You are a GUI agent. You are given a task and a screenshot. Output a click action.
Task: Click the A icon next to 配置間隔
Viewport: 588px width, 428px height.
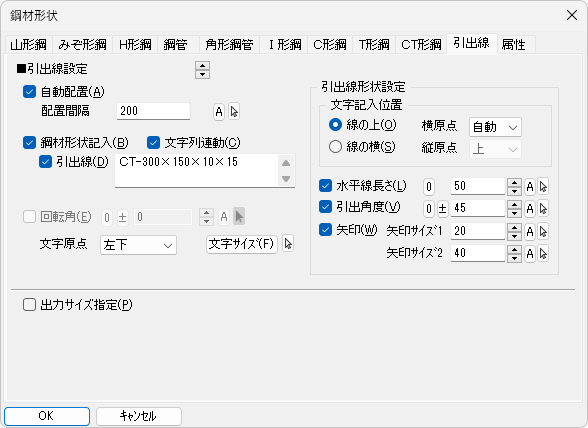tap(219, 111)
